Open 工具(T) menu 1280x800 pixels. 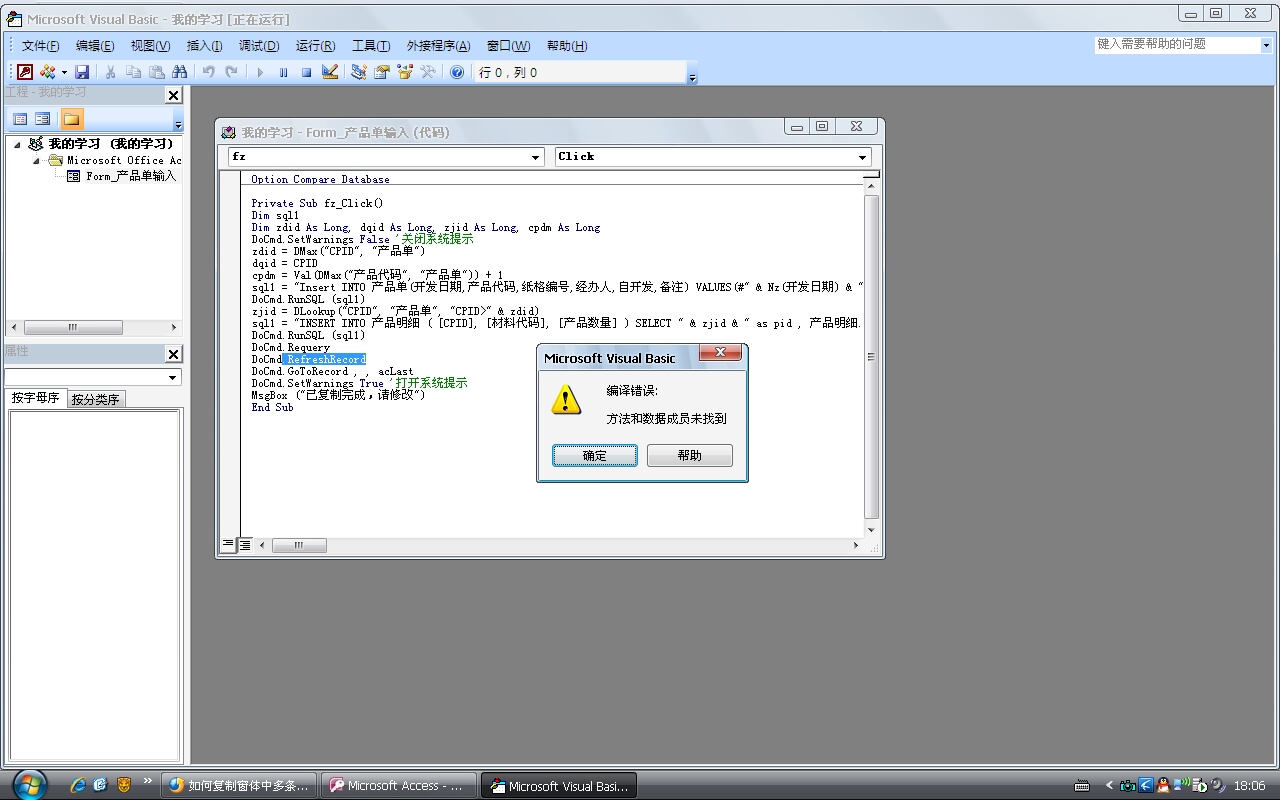(x=370, y=46)
